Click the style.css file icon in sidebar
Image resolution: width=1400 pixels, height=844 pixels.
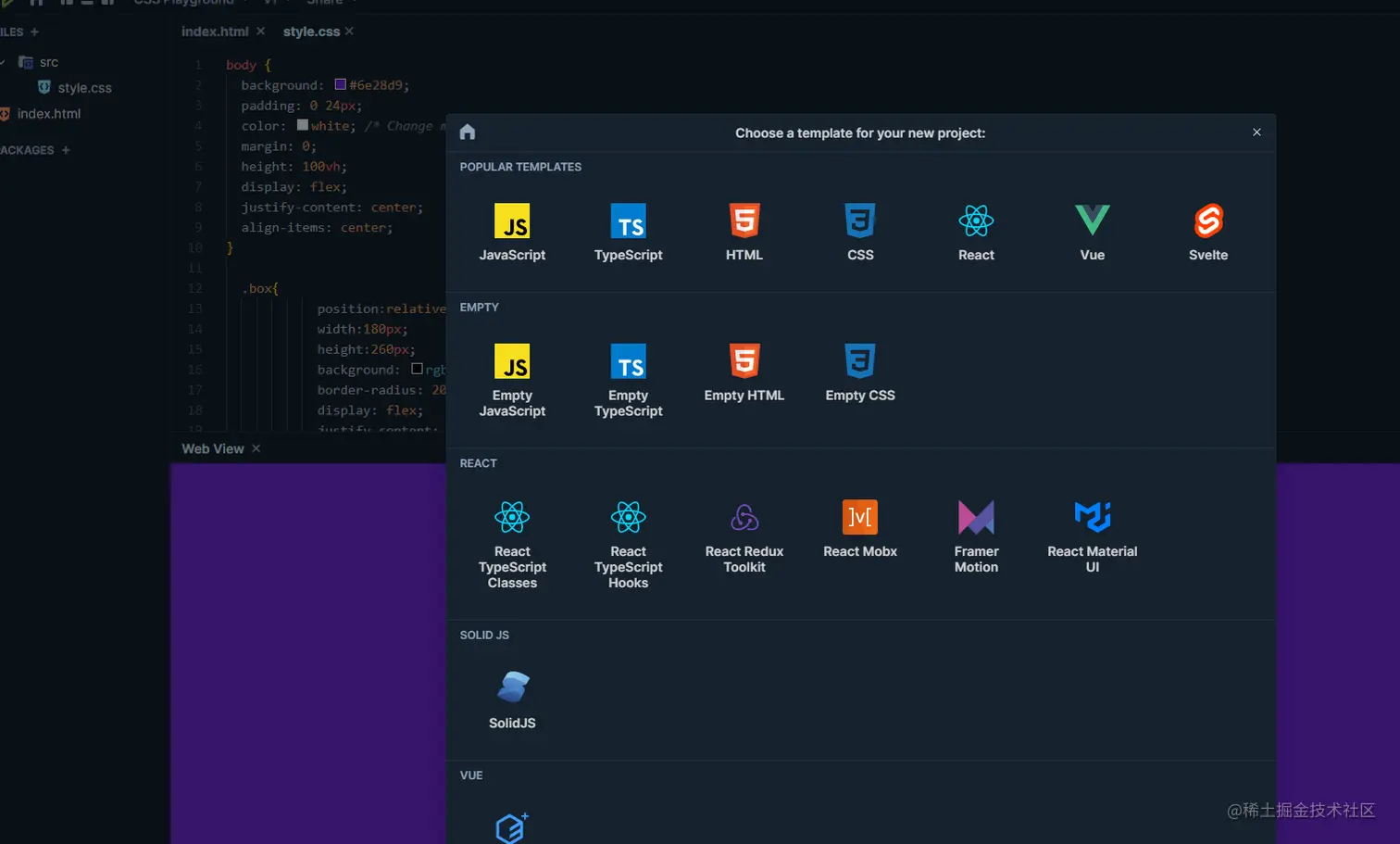[x=44, y=87]
